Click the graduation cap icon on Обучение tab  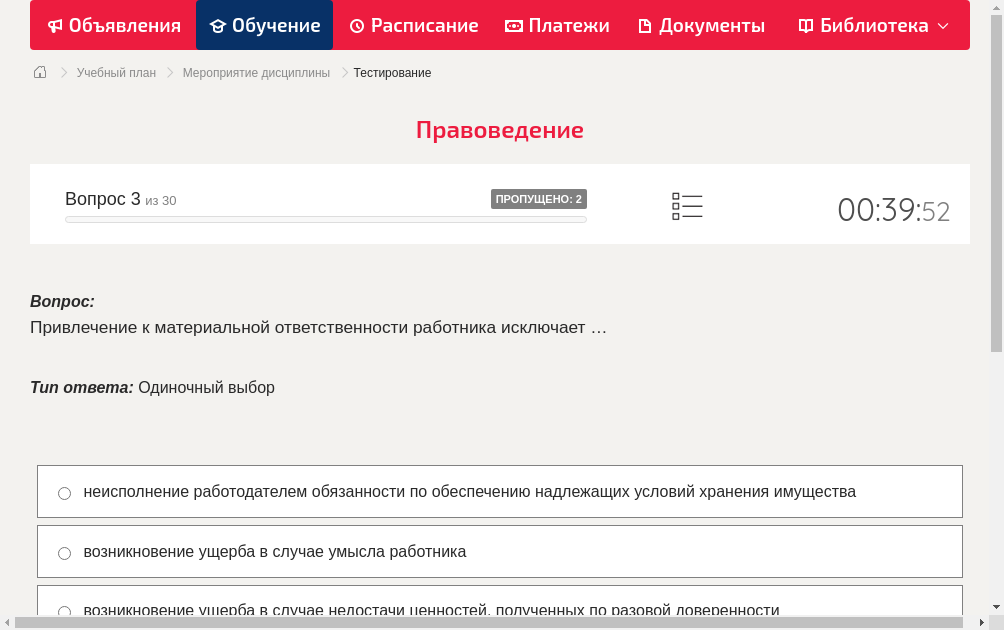coord(218,25)
